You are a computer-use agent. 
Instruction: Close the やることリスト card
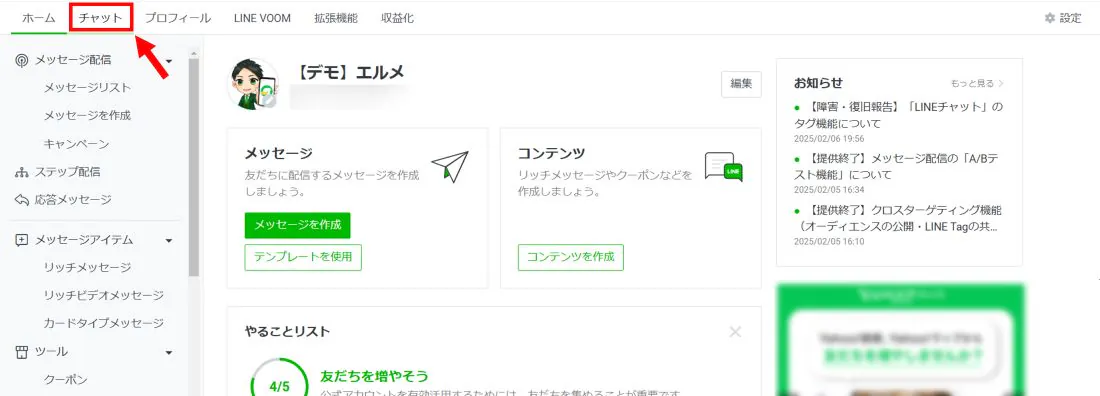(735, 331)
